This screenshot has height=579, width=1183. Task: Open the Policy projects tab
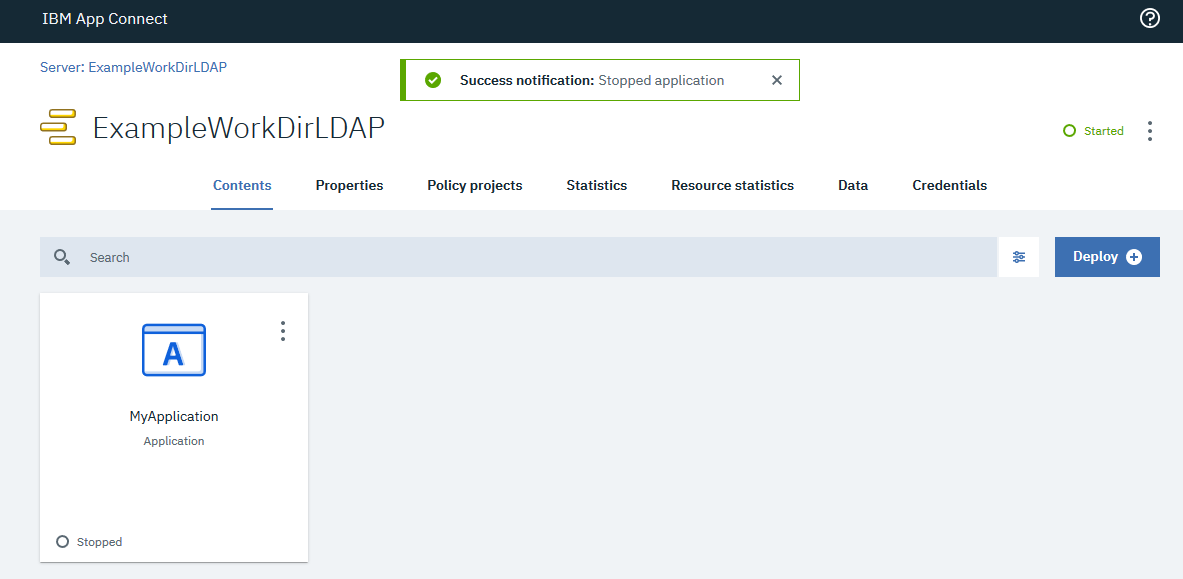point(475,186)
